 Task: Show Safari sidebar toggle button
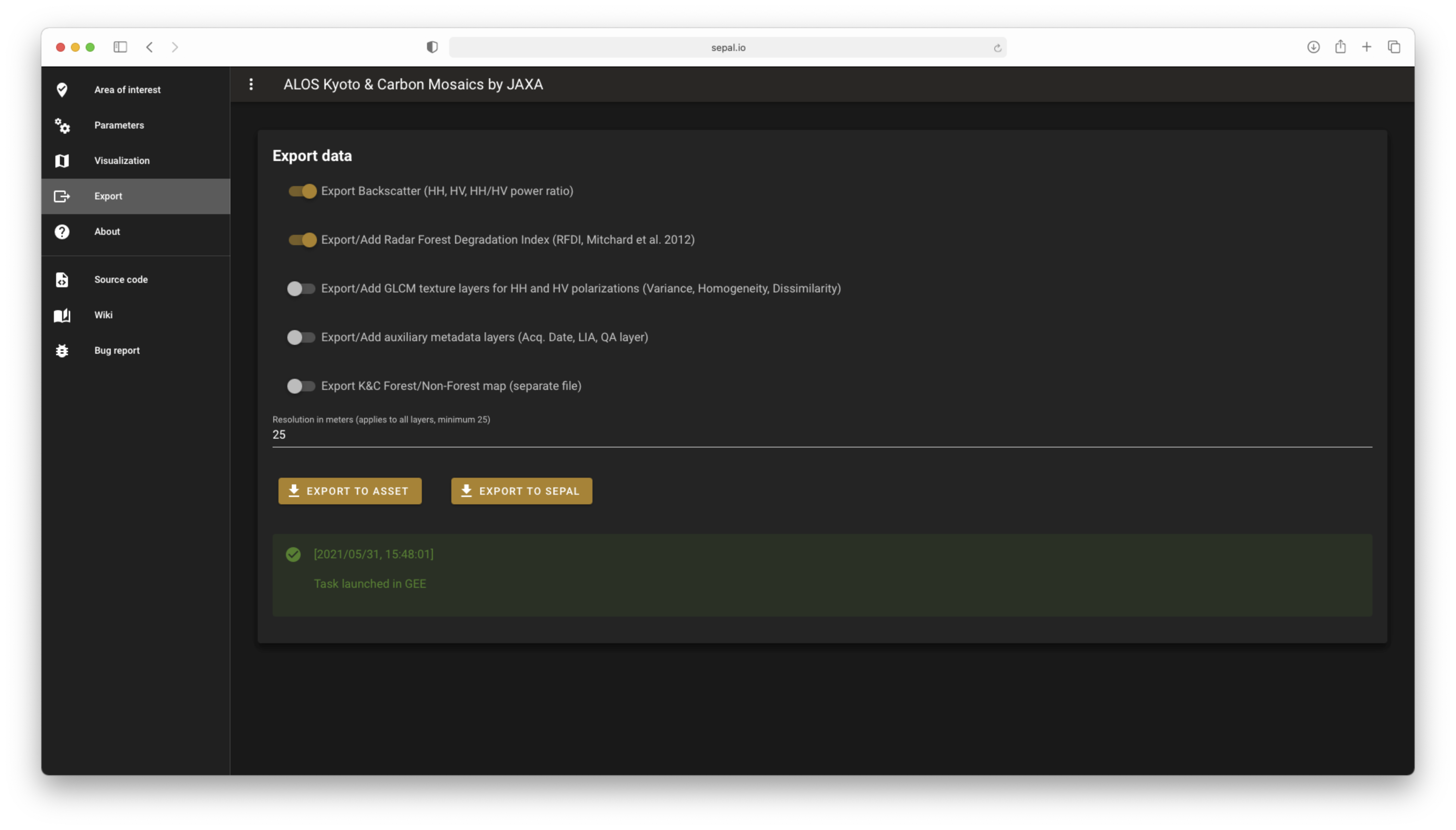120,47
